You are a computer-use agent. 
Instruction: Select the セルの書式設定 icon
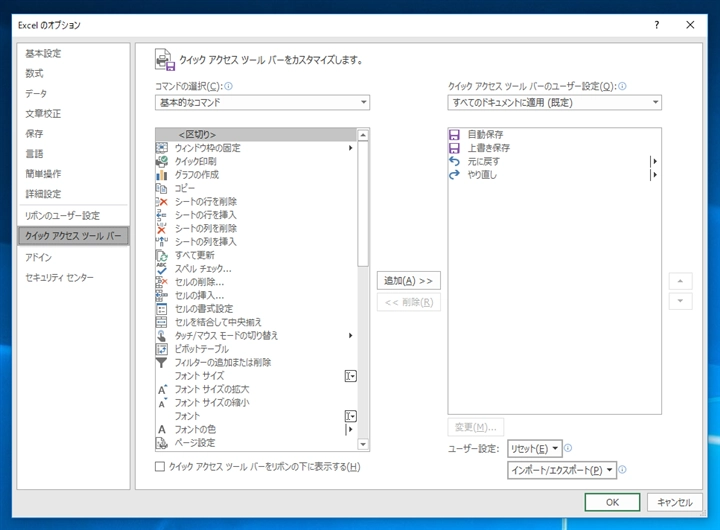[x=162, y=309]
